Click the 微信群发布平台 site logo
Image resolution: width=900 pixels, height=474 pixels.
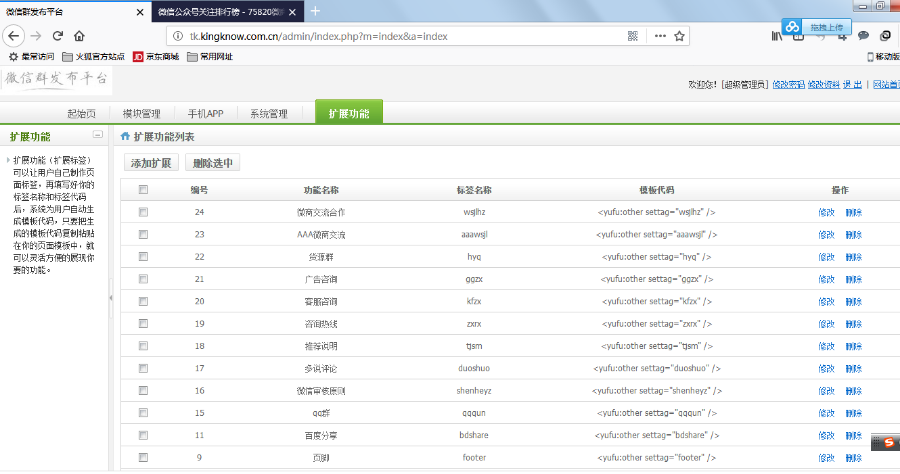pos(56,79)
